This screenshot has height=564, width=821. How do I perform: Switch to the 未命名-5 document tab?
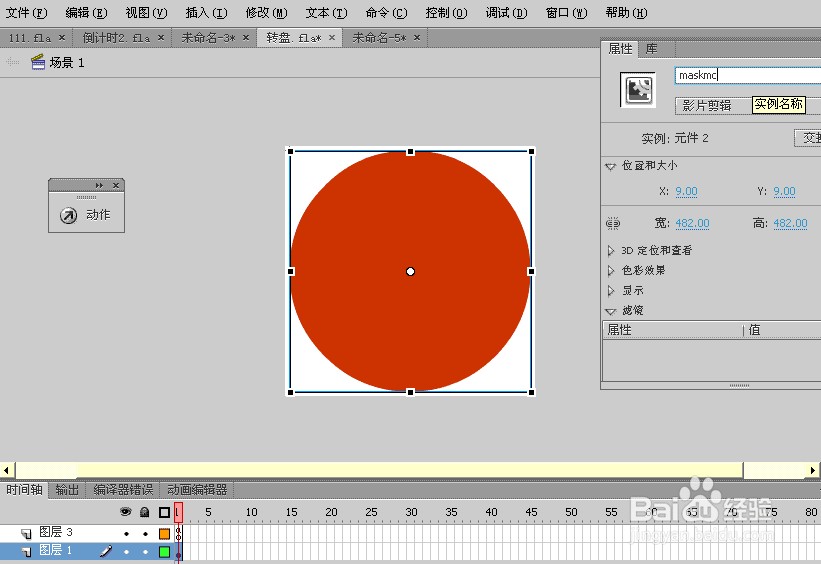[379, 38]
